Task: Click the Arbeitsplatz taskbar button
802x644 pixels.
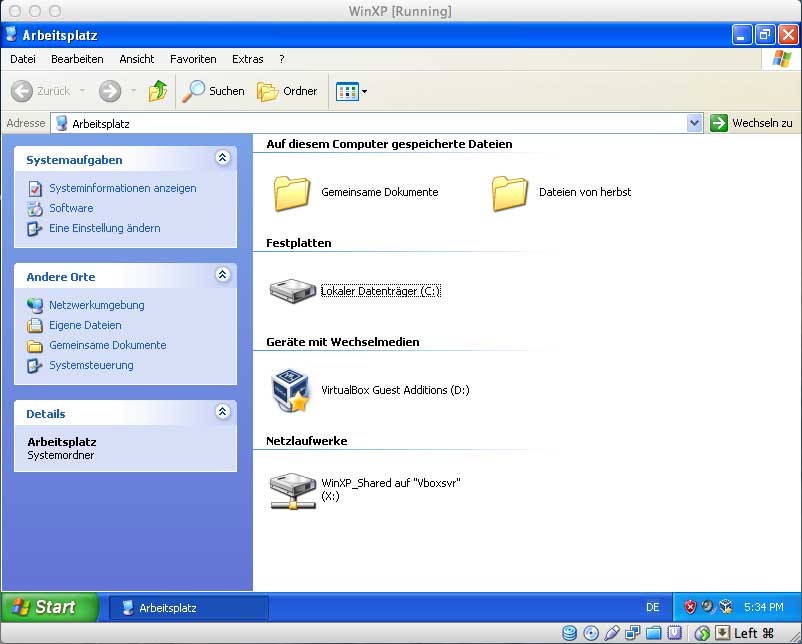Action: (189, 608)
